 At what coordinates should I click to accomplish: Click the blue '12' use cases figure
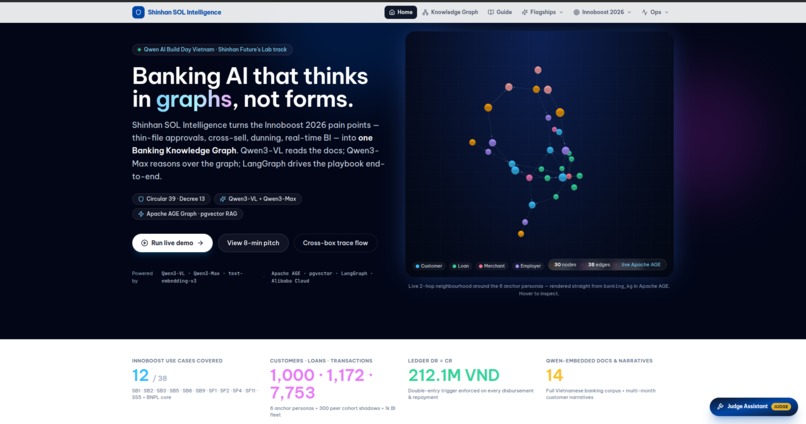tap(140, 376)
